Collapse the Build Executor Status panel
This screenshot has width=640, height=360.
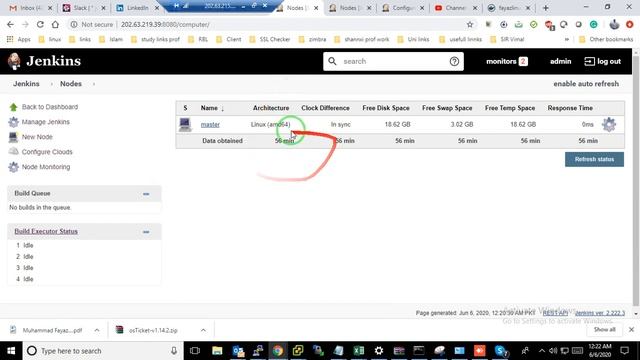click(146, 232)
